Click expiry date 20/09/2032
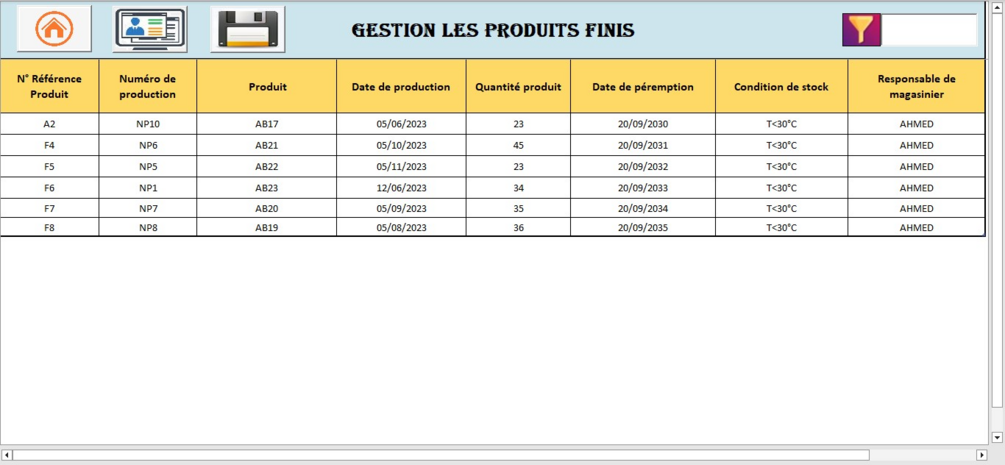The width and height of the screenshot is (1005, 465). [x=643, y=167]
